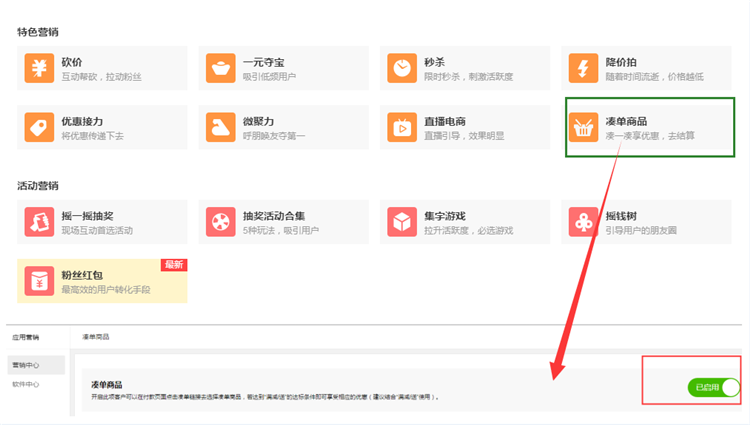750x425 pixels.
Task: Click the 优惠接力 price tag icon
Action: (x=40, y=127)
